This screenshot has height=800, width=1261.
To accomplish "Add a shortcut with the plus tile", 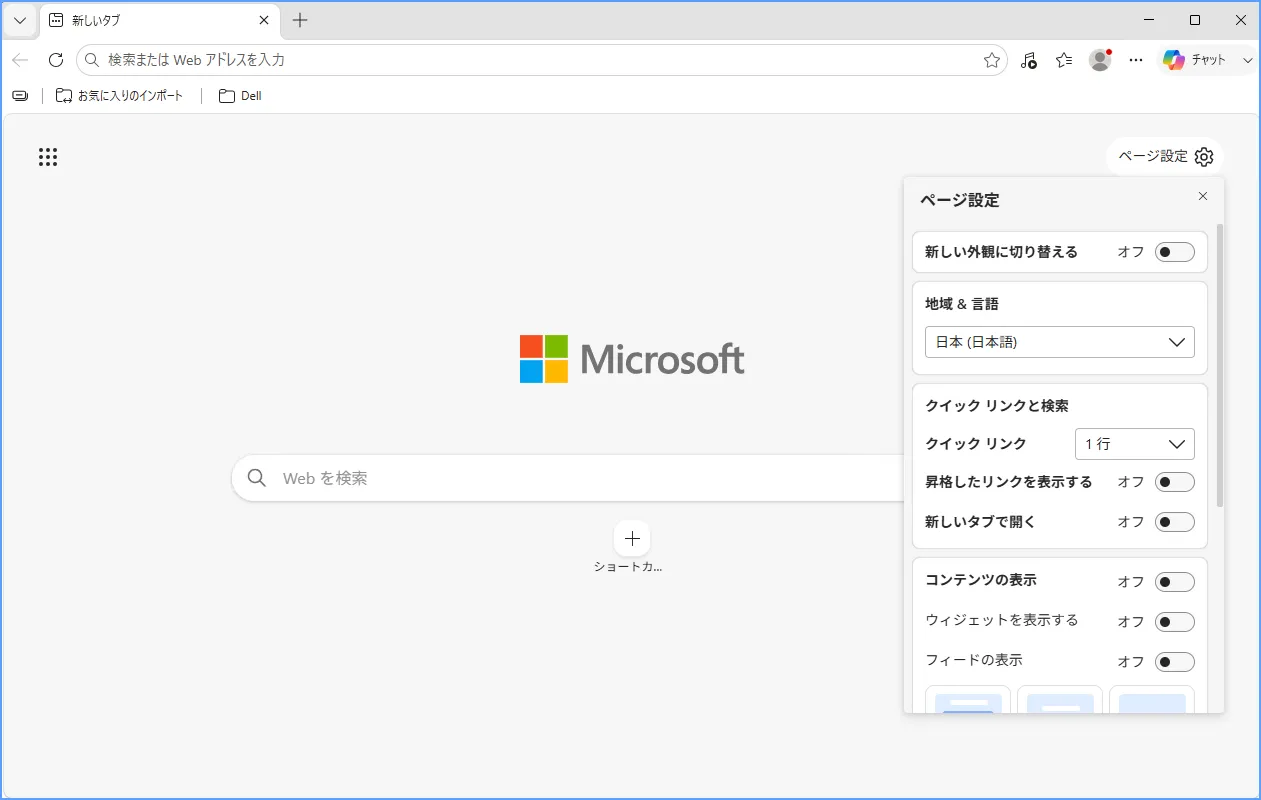I will [x=632, y=539].
